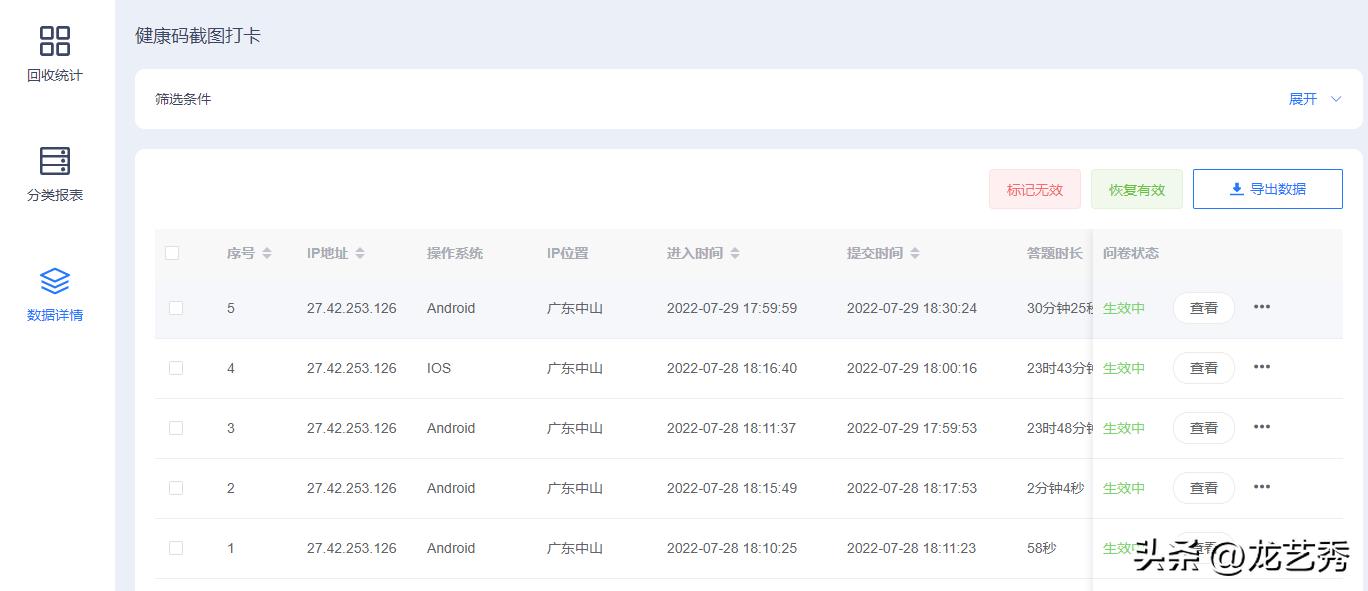Open the 分类报表 sidebar icon
The height and width of the screenshot is (591, 1368).
(x=55, y=161)
